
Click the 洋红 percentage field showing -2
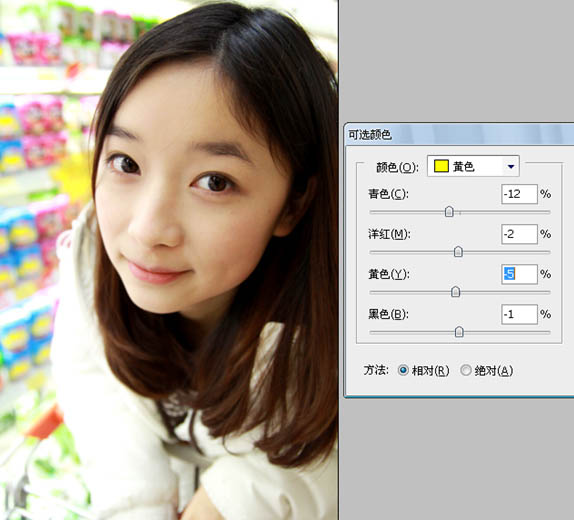tap(519, 234)
